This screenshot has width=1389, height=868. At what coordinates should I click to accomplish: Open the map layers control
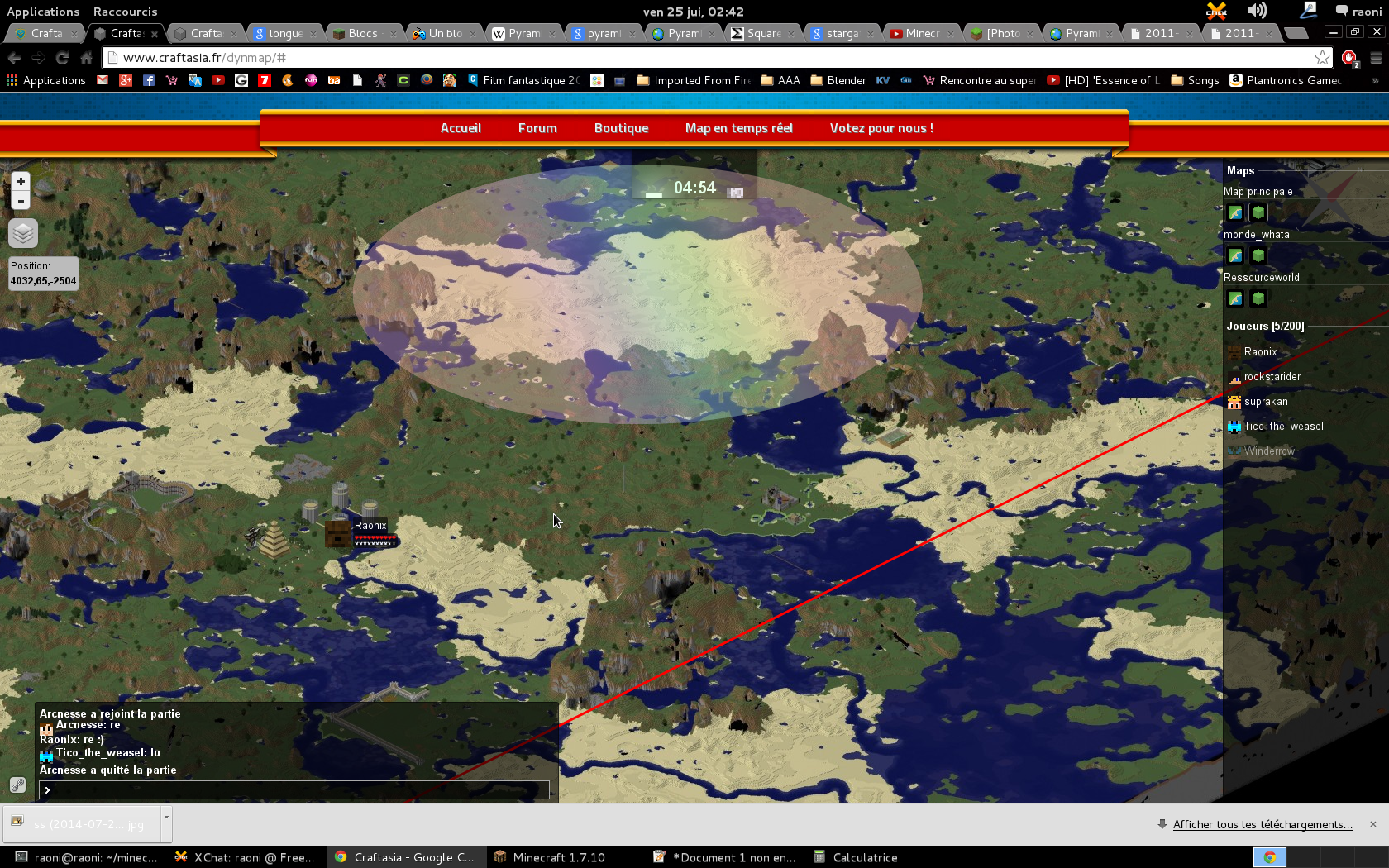(x=23, y=233)
